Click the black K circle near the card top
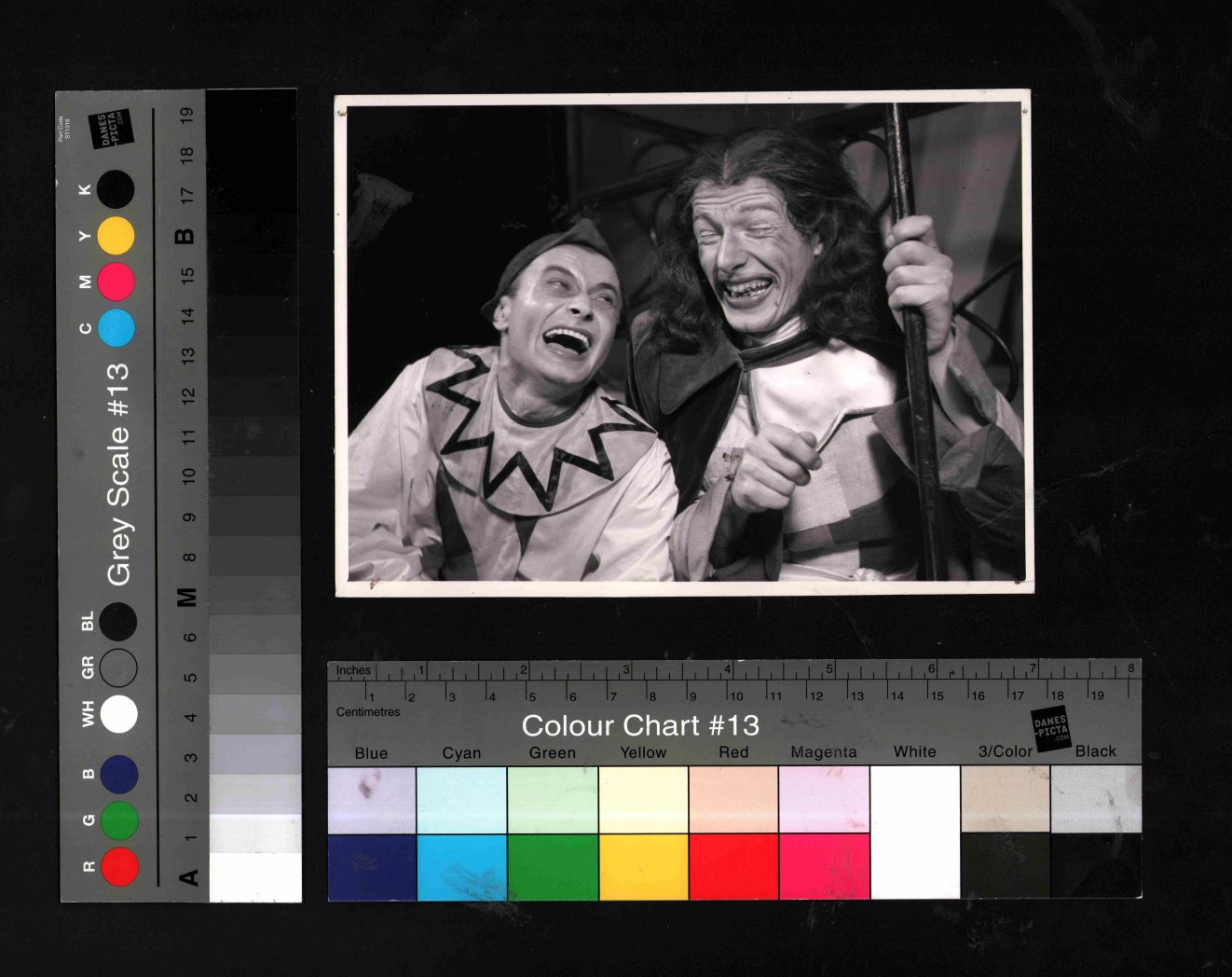Viewport: 1232px width, 977px height. [x=116, y=190]
